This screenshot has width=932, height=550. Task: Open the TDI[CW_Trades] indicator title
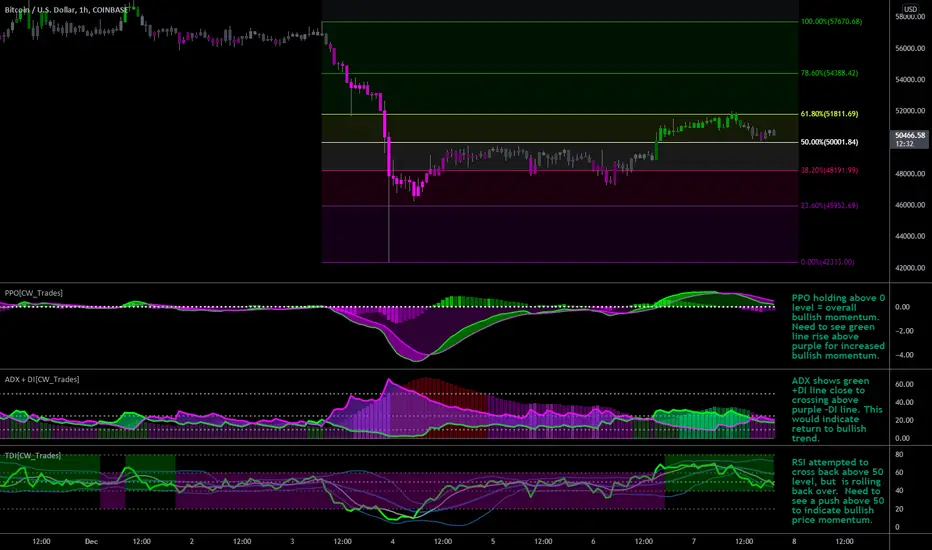[32, 455]
